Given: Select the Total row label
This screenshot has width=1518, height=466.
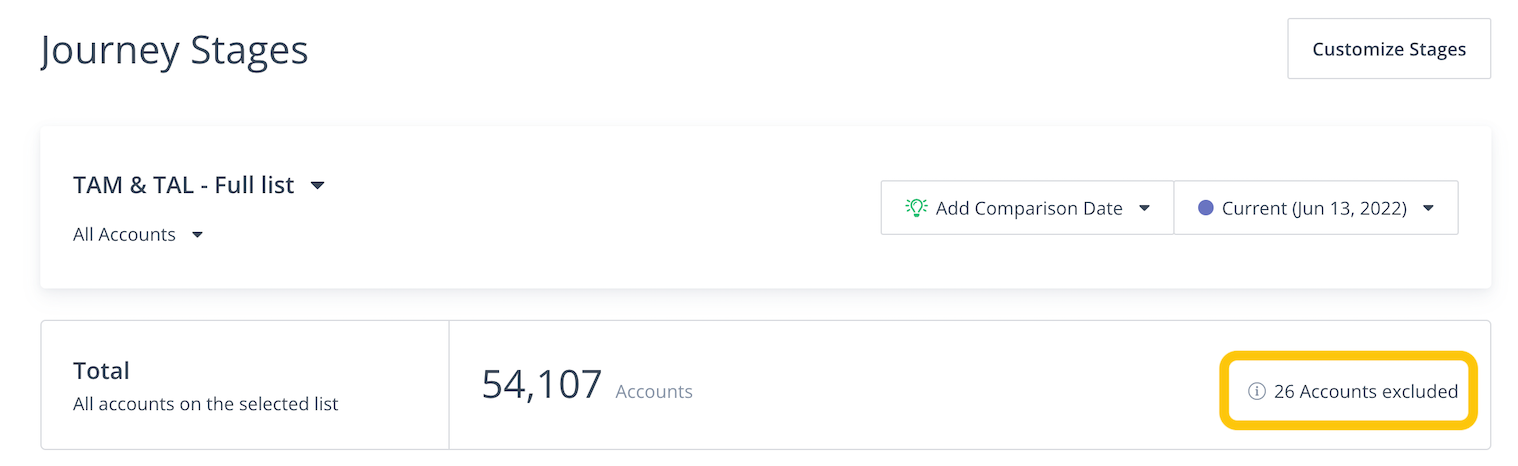Looking at the screenshot, I should (x=101, y=371).
